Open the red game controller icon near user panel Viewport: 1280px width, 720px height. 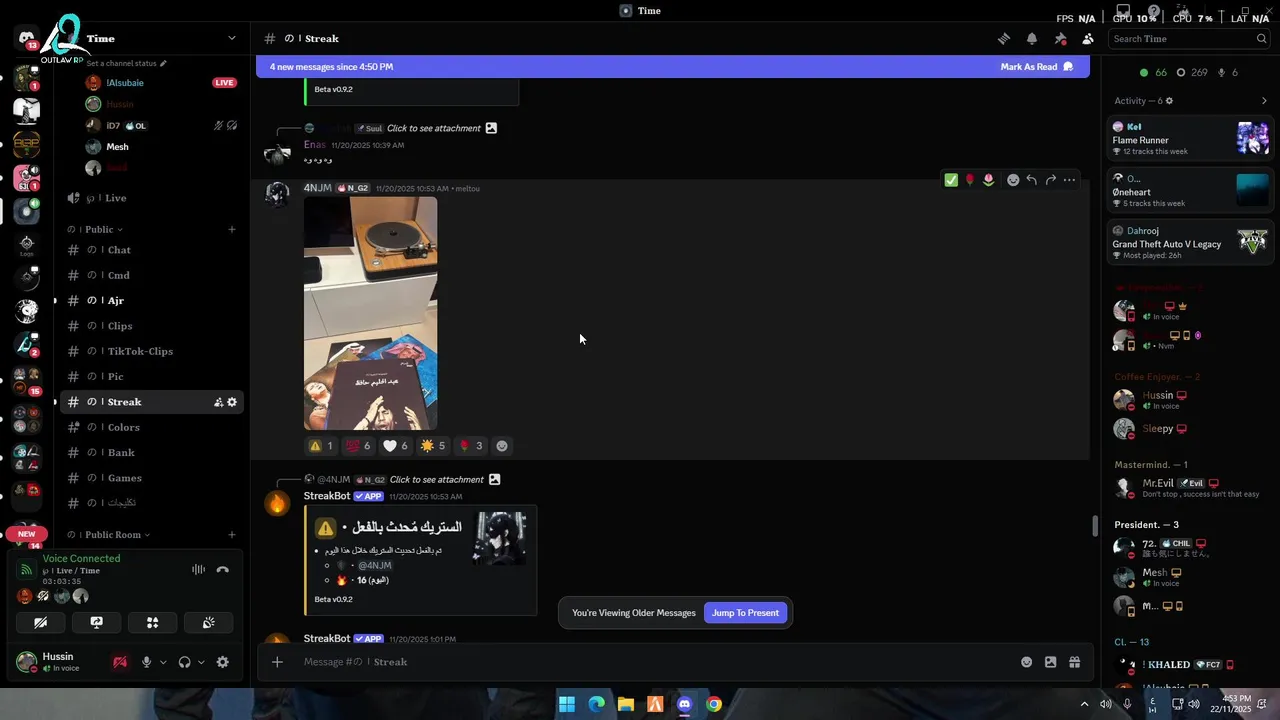[120, 662]
